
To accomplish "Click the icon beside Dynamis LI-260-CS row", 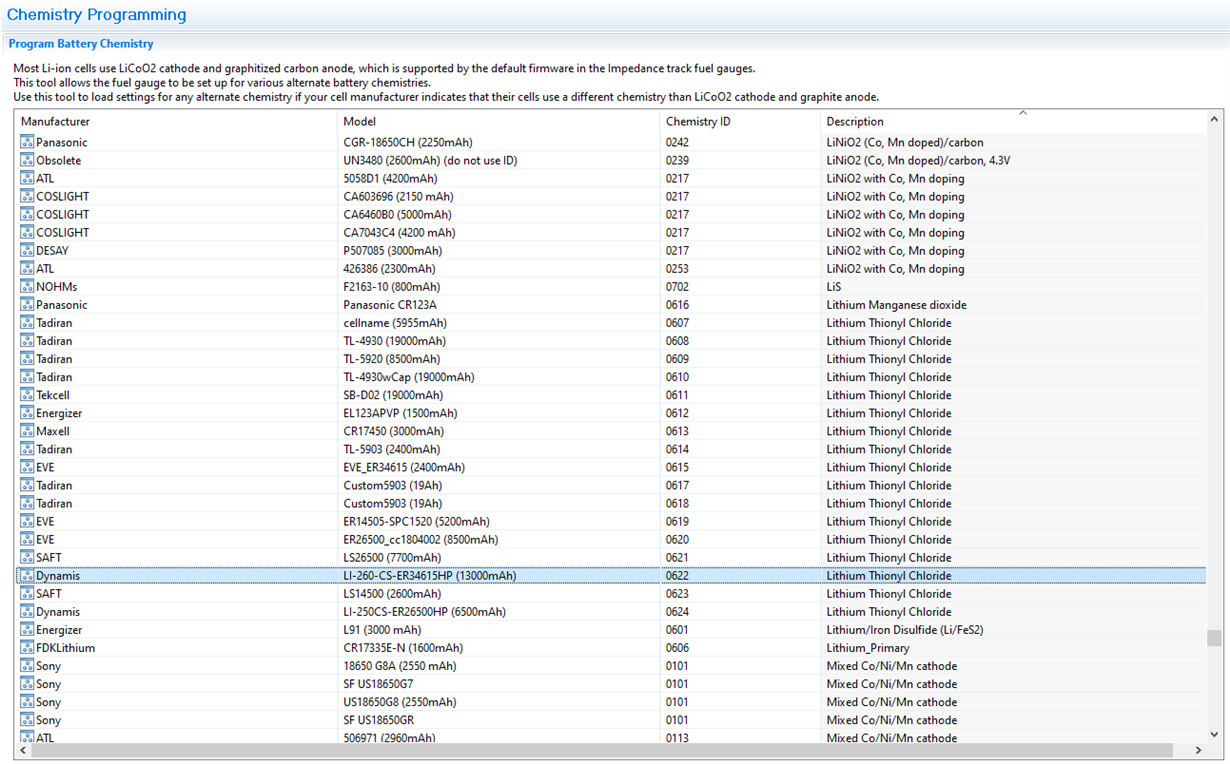I will pyautogui.click(x=27, y=575).
